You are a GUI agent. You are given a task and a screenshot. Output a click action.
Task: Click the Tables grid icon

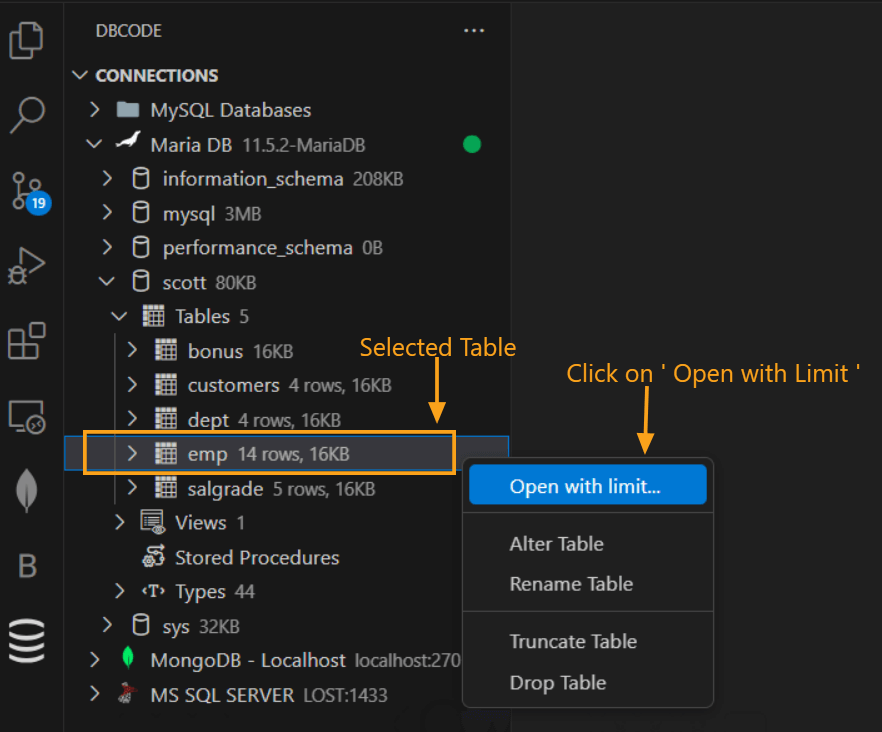153,316
